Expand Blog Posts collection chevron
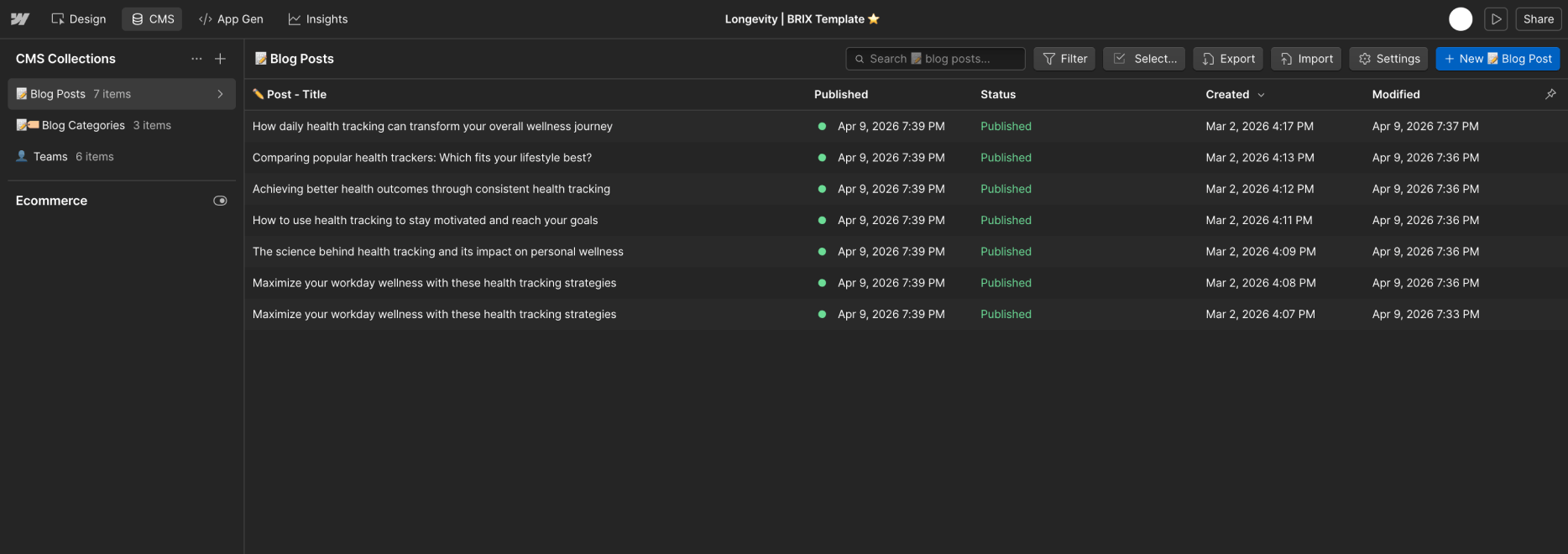The image size is (1568, 554). [220, 94]
